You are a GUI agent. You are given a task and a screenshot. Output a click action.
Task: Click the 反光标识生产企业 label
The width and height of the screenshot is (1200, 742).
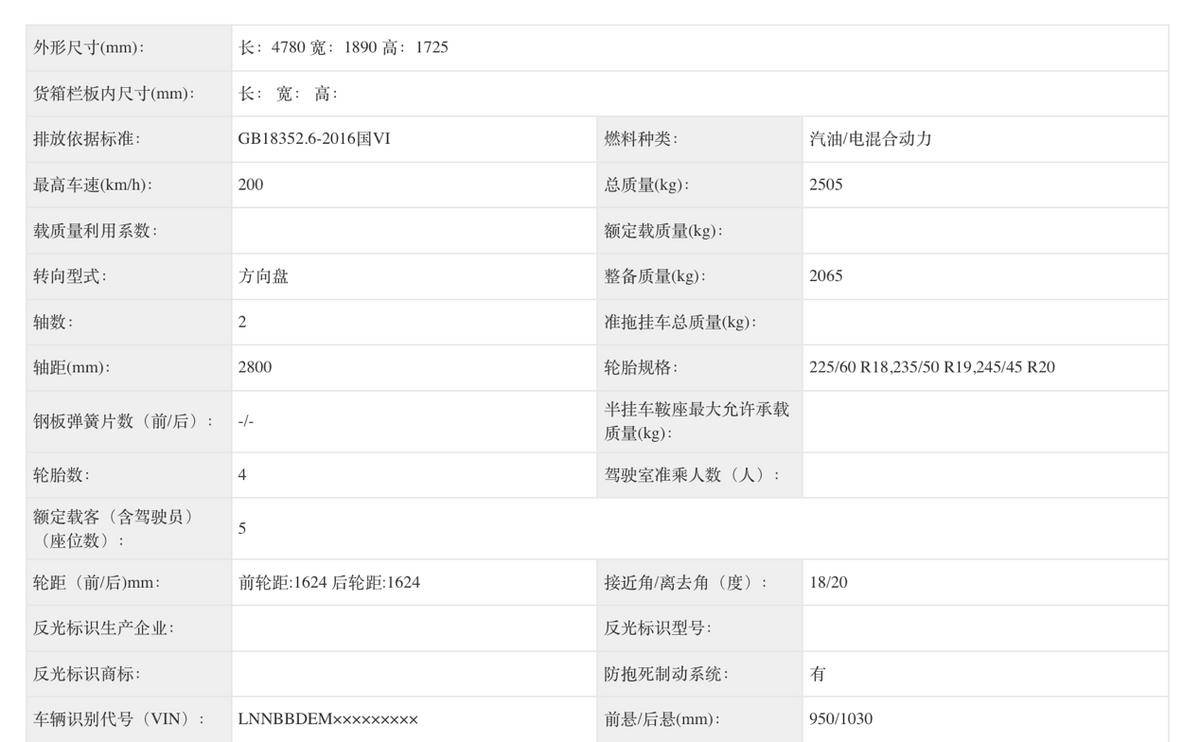click(x=104, y=628)
